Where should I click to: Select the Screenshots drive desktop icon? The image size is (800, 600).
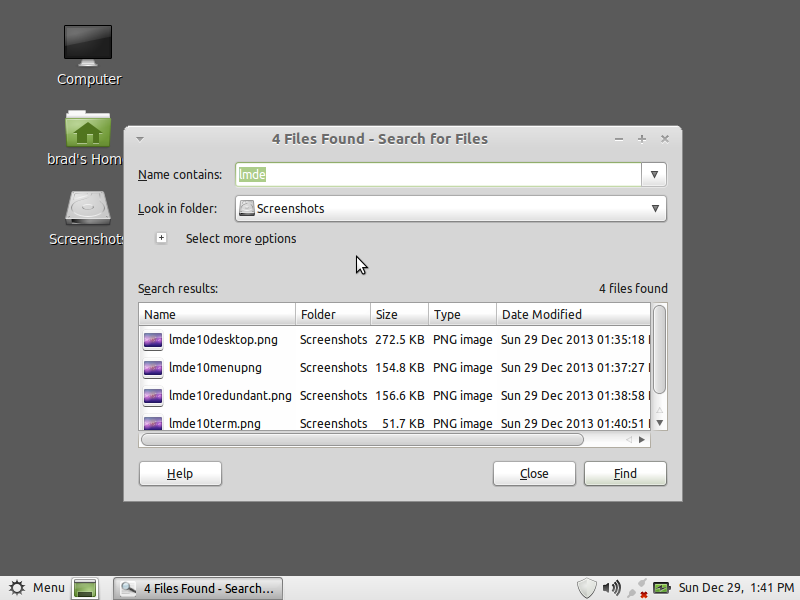[x=88, y=208]
